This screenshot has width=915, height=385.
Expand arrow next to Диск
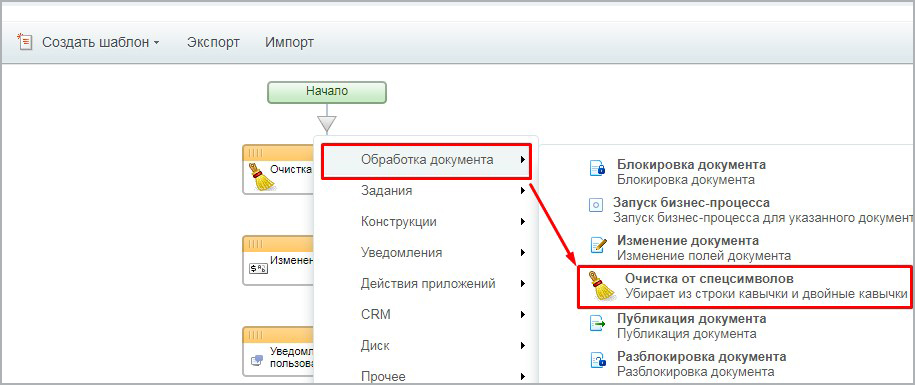tap(523, 345)
